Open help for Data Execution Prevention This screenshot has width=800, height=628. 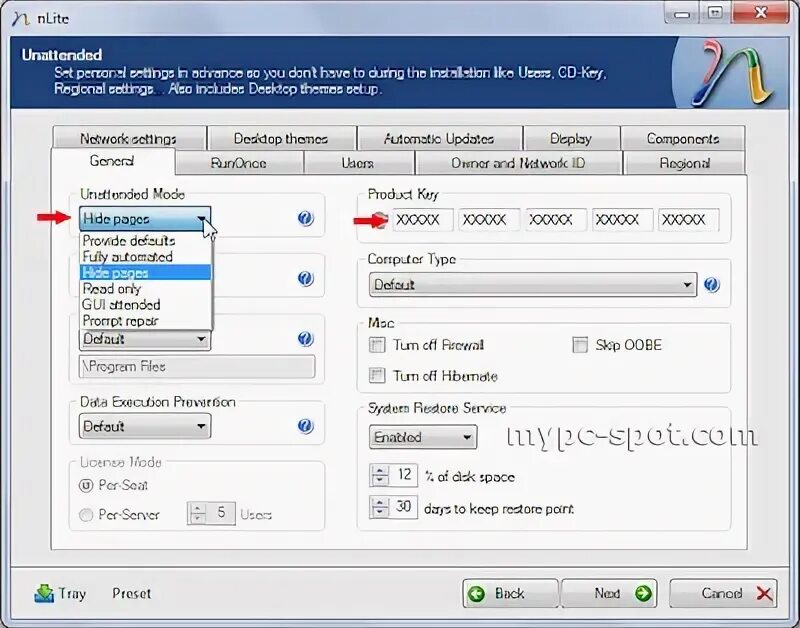coord(305,426)
